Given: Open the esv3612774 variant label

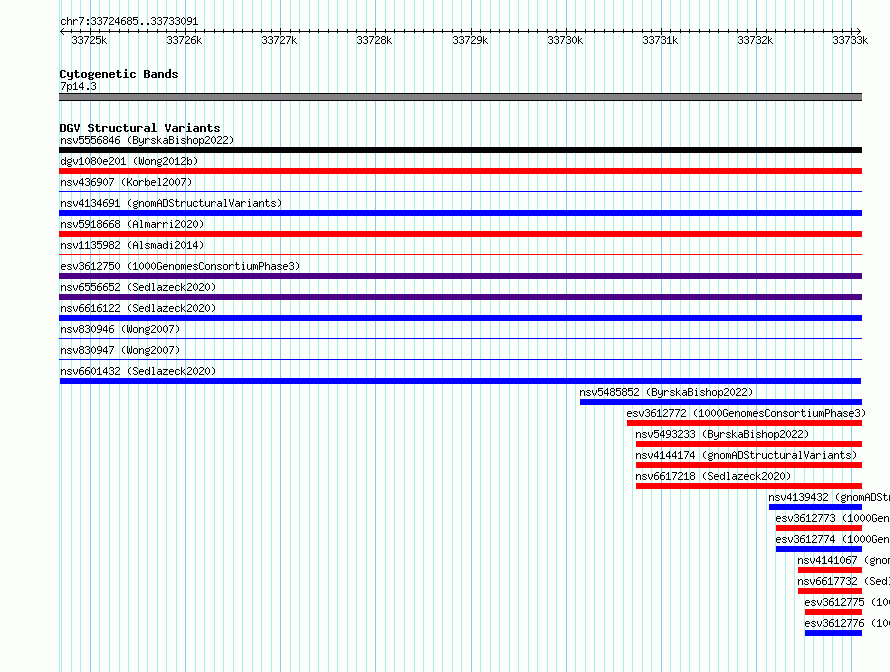Looking at the screenshot, I should (x=832, y=539).
